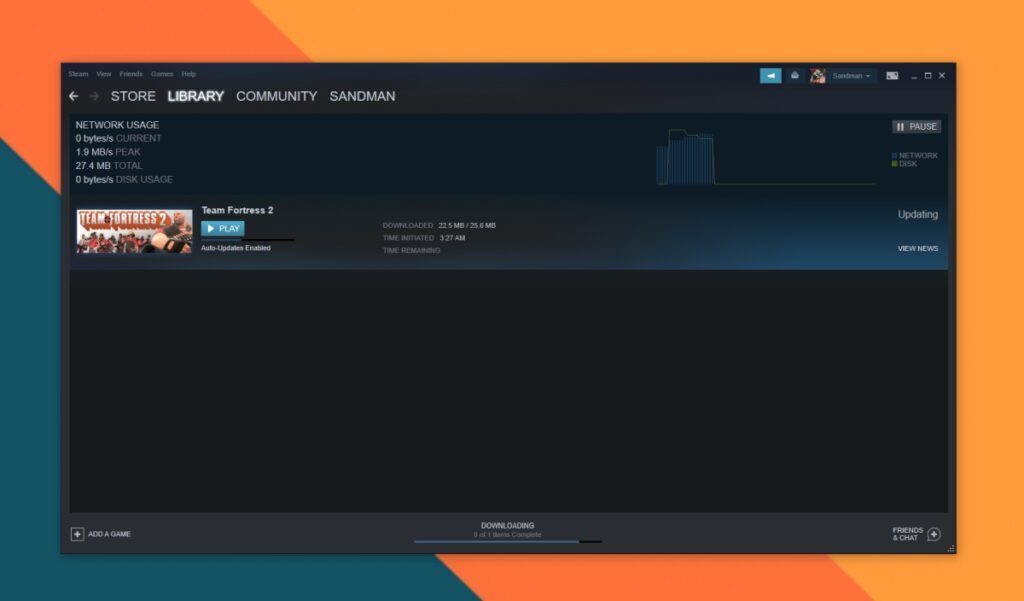Switch to Big Picture mode icon

coord(893,75)
